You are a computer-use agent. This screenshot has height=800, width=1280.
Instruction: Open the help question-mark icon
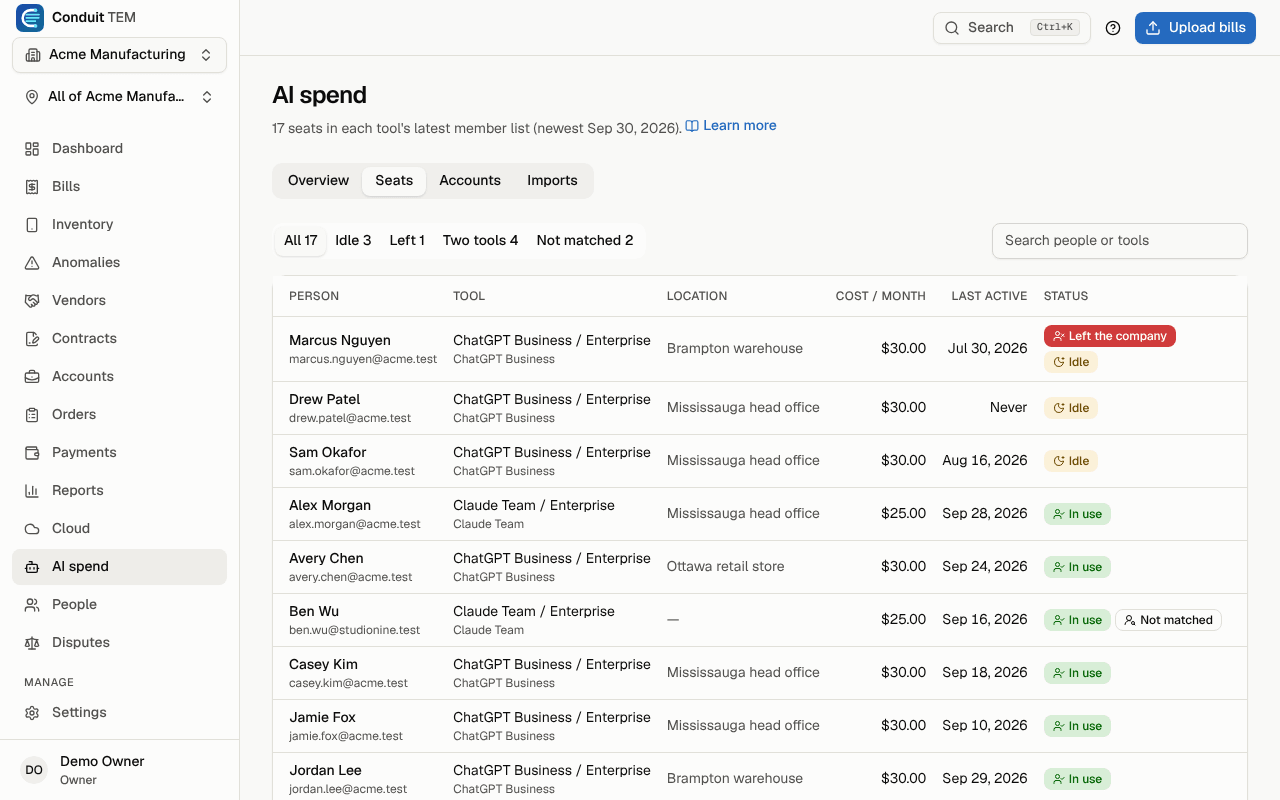(x=1113, y=28)
